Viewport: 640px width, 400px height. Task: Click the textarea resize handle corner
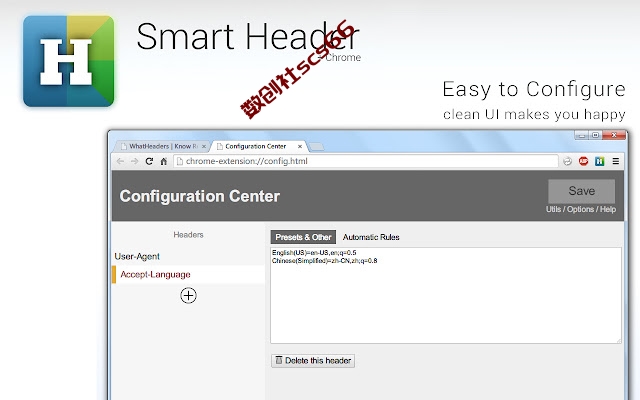(619, 341)
